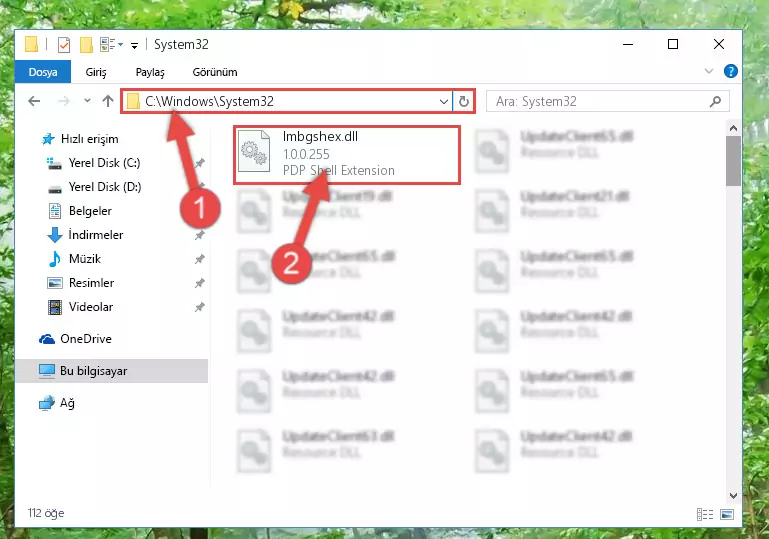
Task: Switch to details view in status bar
Action: [x=705, y=514]
